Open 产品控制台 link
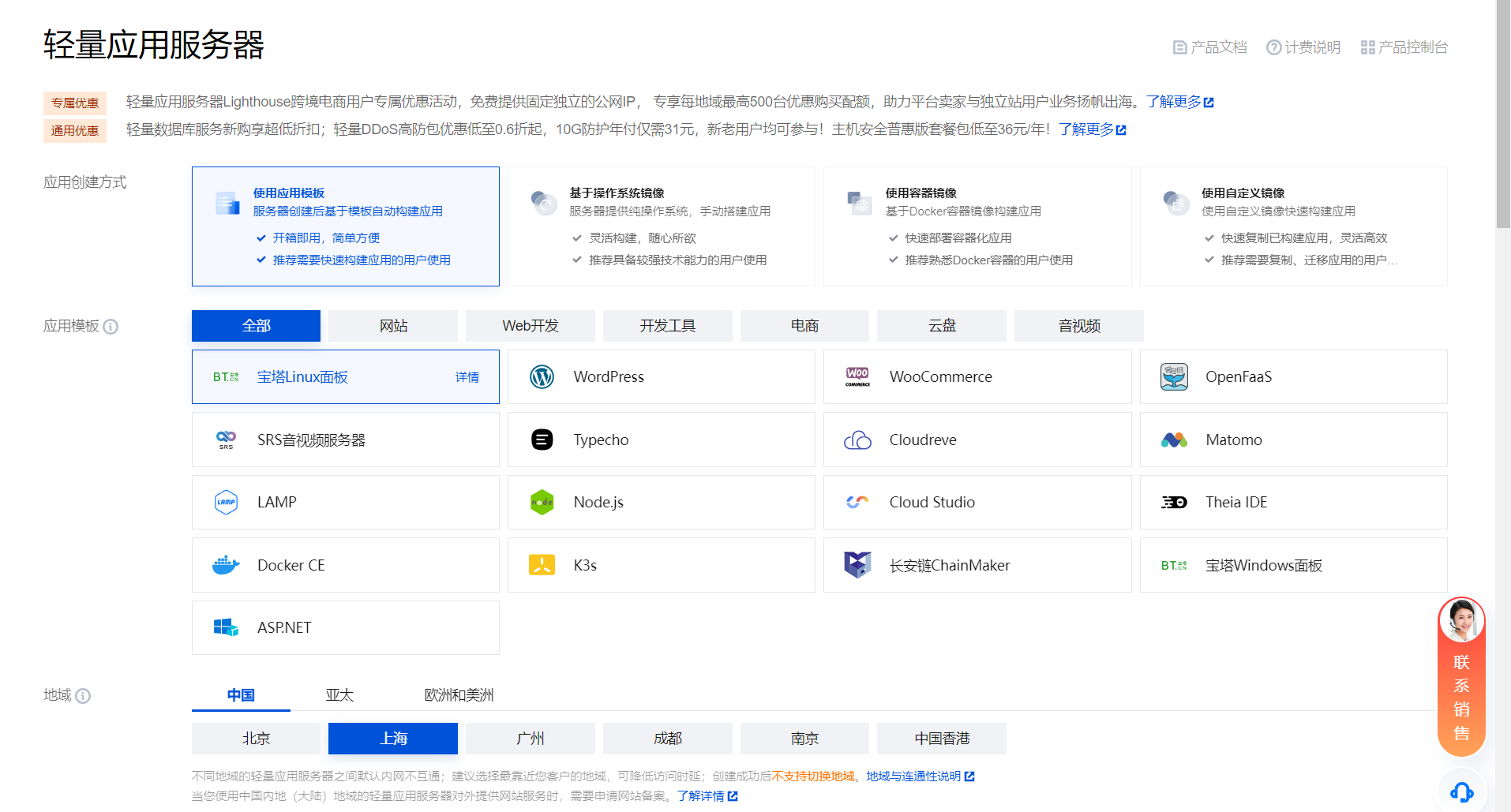1511x812 pixels. click(1404, 47)
